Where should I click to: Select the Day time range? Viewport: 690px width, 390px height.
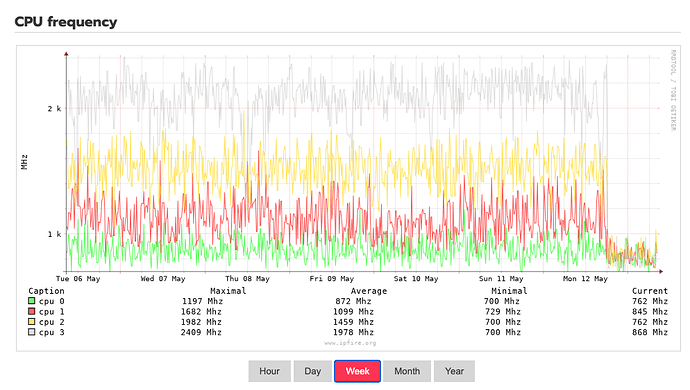click(x=312, y=371)
